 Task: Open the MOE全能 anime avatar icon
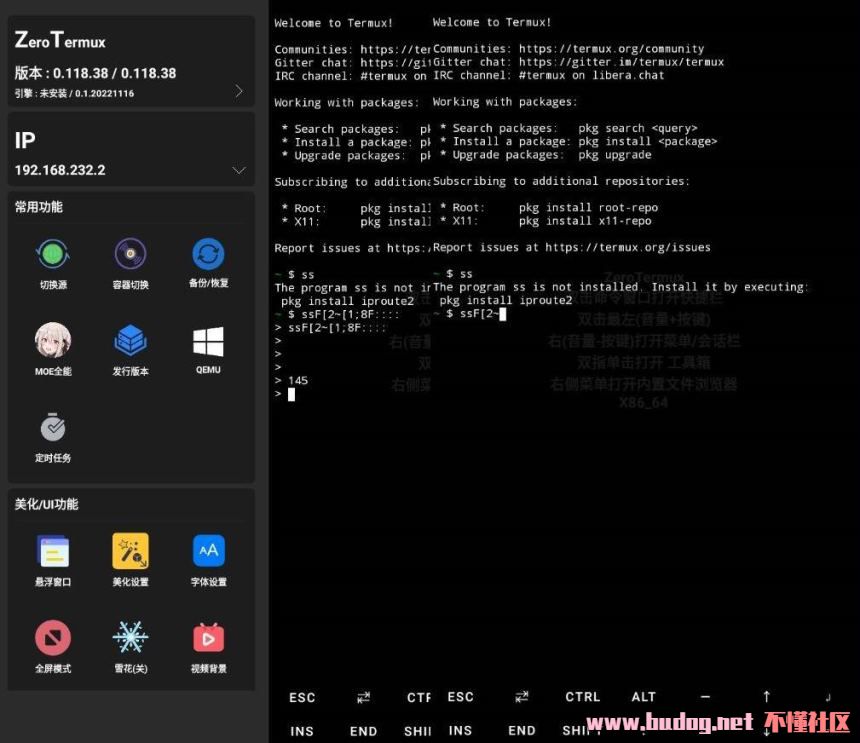[x=53, y=341]
